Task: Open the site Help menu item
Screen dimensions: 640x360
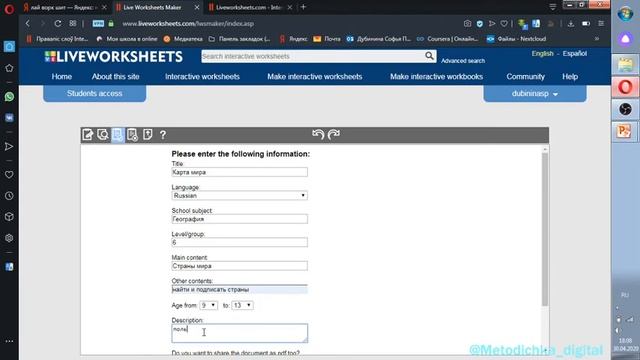Action: 570,77
